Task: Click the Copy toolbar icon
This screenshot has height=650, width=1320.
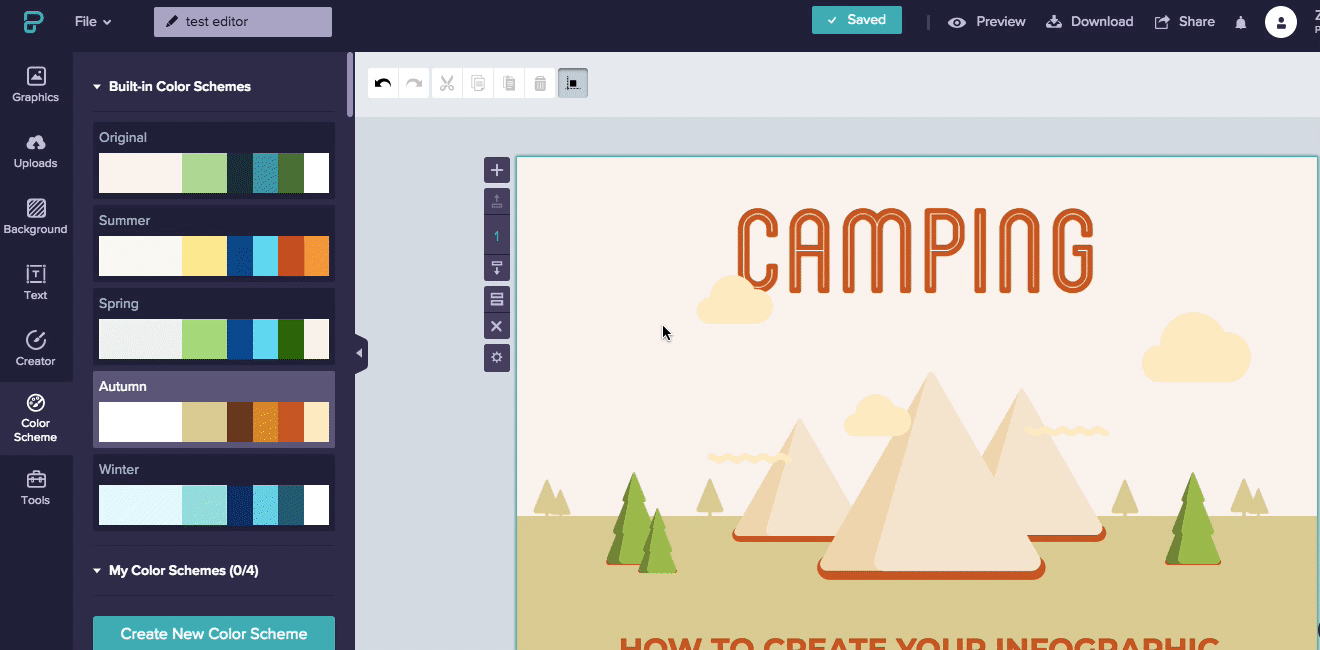Action: pos(478,83)
